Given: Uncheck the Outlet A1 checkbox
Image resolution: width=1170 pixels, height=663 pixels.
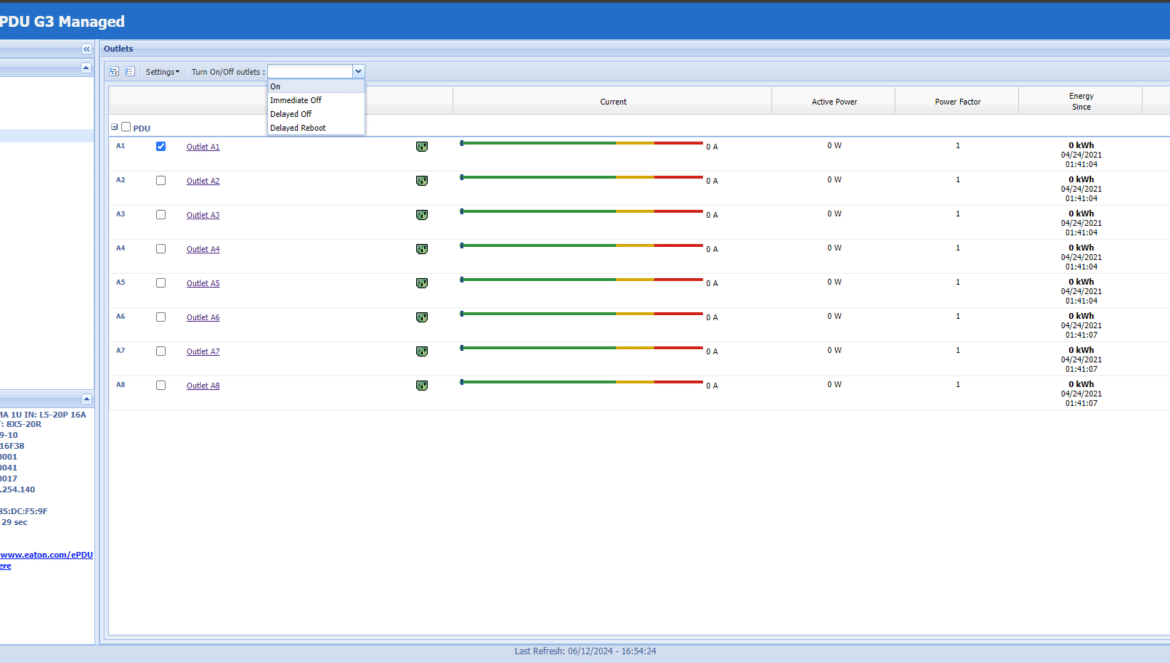Looking at the screenshot, I should [x=160, y=146].
